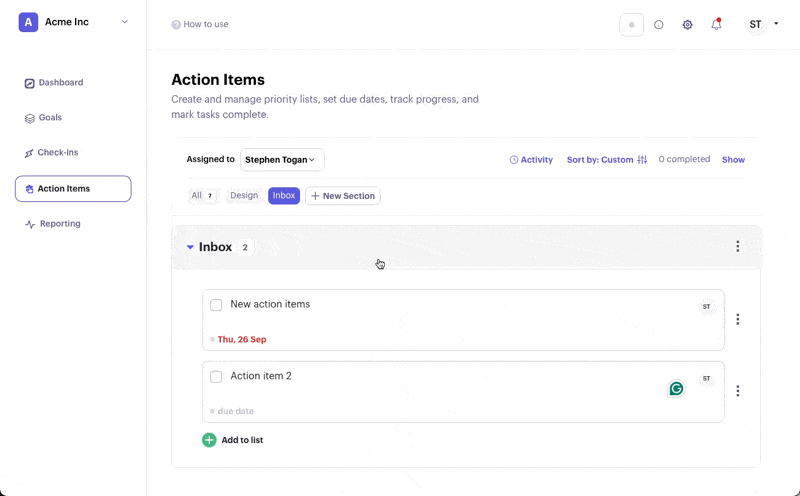
Task: Open the info circle icon in header
Action: pyautogui.click(x=659, y=24)
